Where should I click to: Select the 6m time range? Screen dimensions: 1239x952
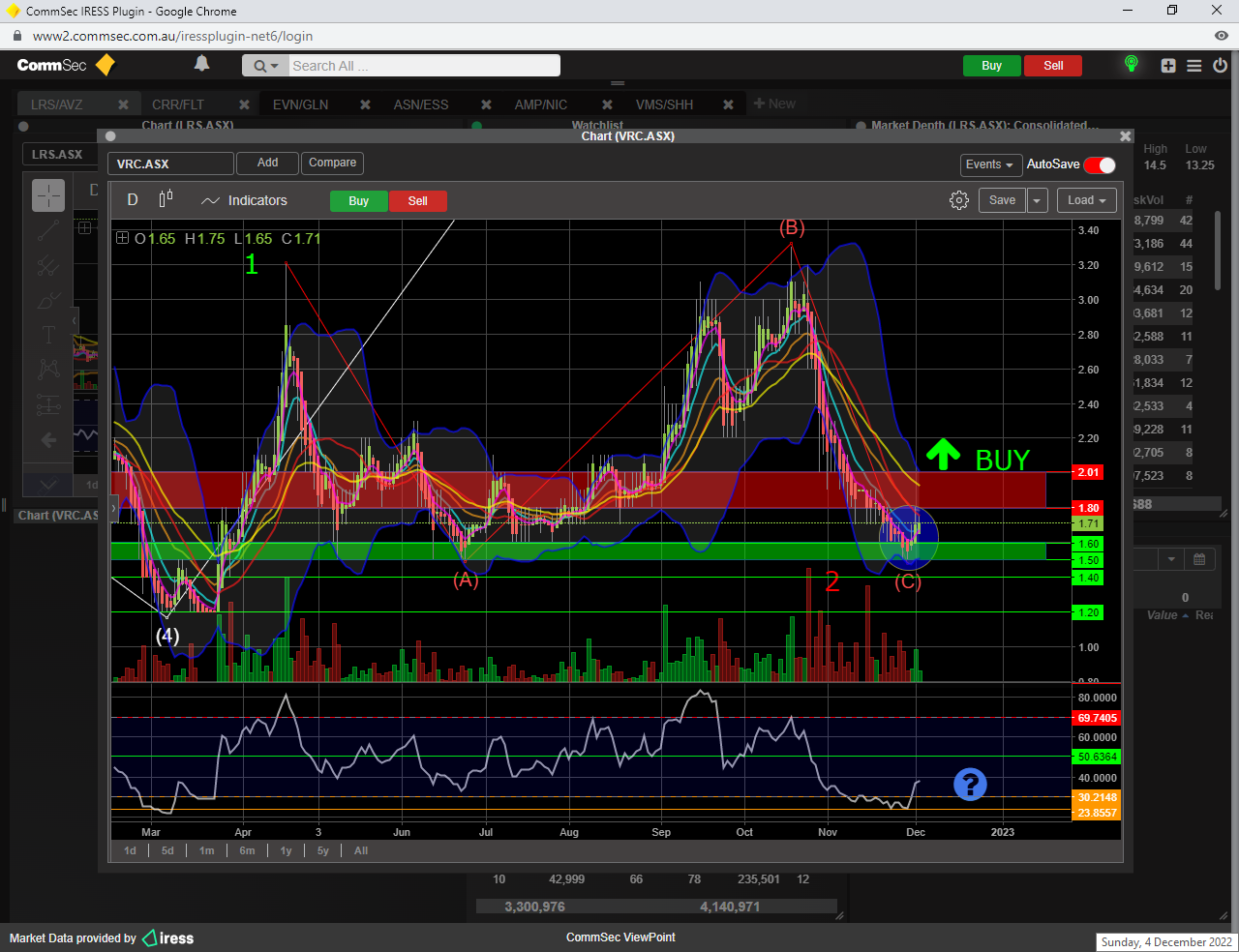point(247,850)
